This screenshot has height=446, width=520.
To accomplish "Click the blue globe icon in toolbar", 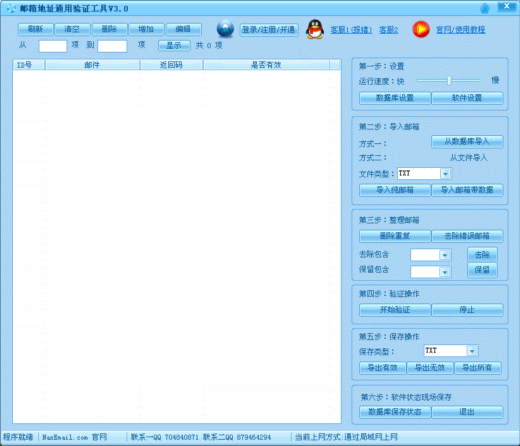I will coord(225,29).
